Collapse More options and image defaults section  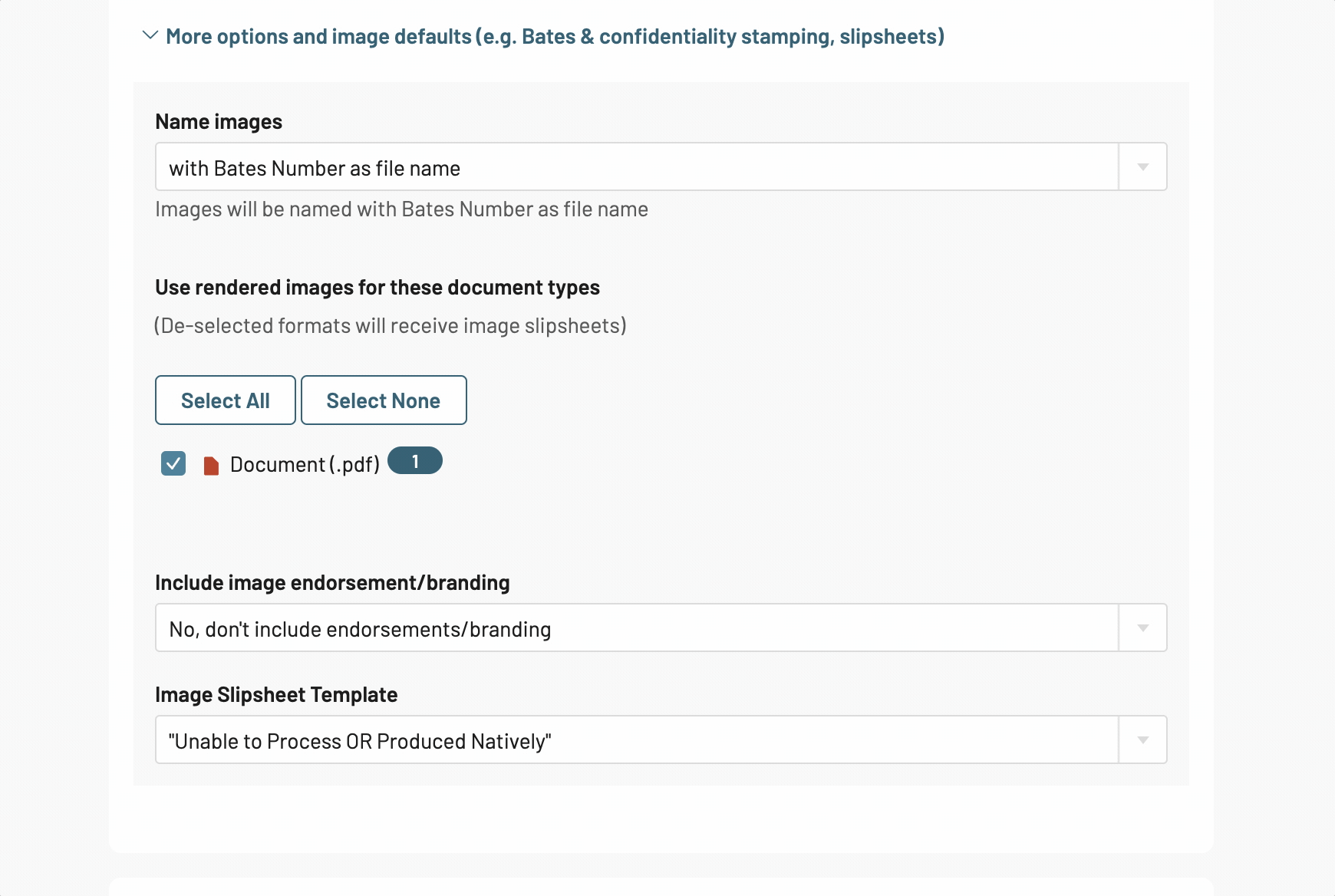[x=555, y=36]
